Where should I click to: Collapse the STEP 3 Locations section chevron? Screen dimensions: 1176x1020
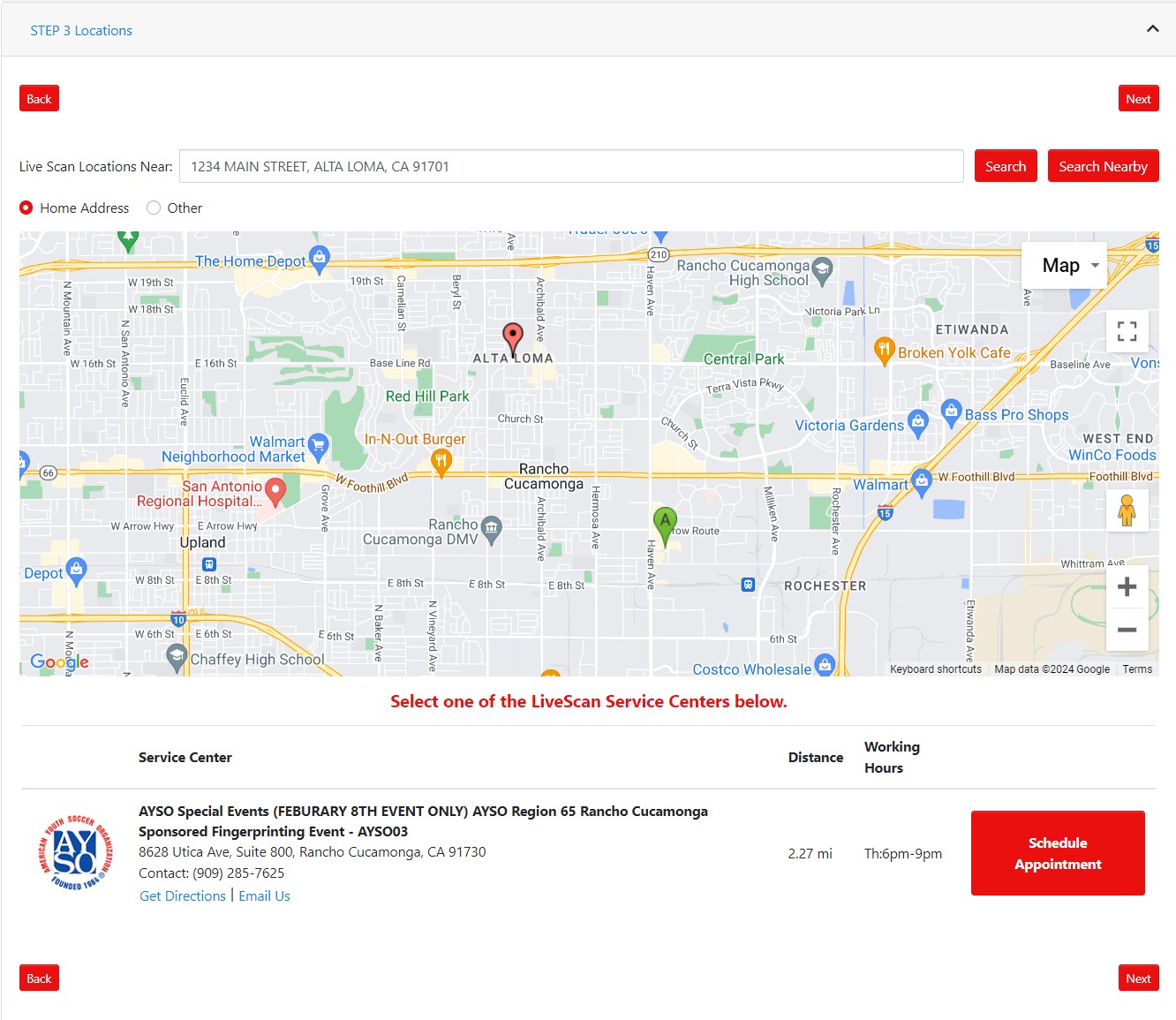(x=1152, y=29)
